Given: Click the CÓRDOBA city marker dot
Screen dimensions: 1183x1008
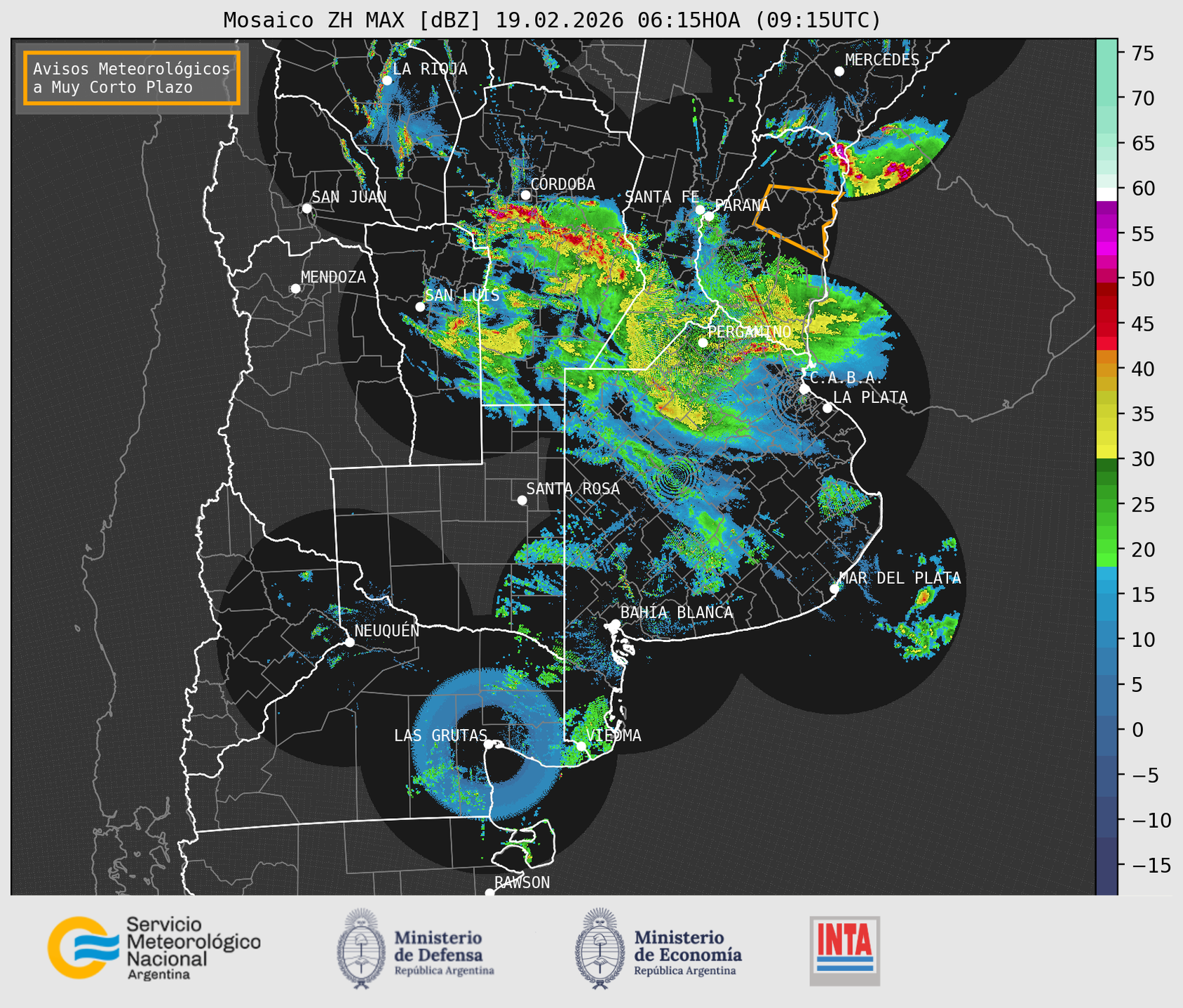Looking at the screenshot, I should click(x=525, y=195).
